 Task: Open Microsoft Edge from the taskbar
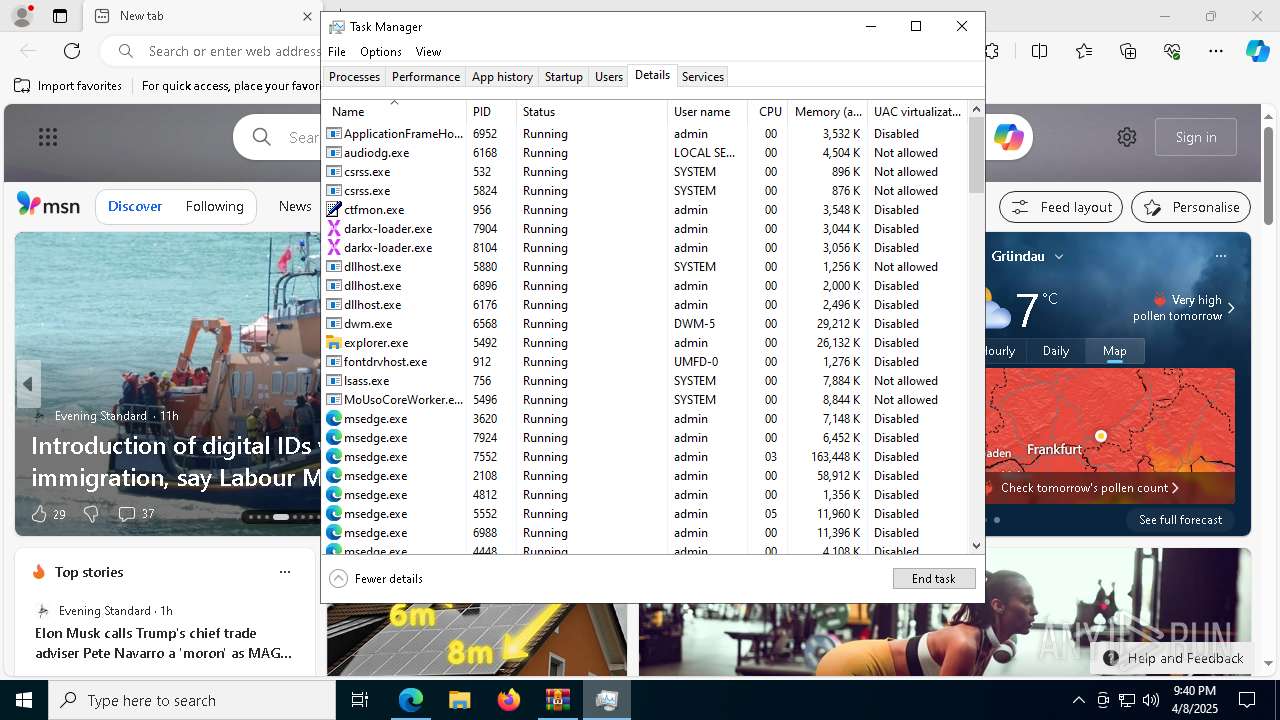coord(411,700)
